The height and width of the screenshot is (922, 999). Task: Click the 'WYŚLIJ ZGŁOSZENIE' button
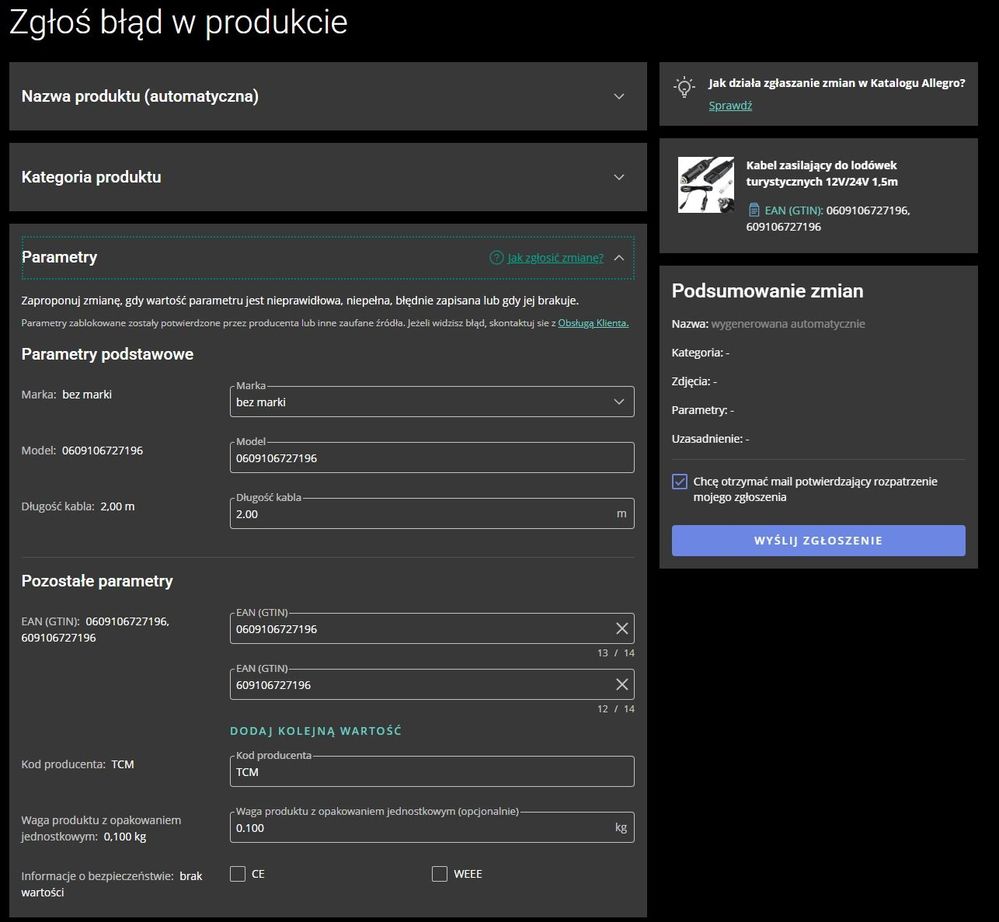tap(817, 540)
